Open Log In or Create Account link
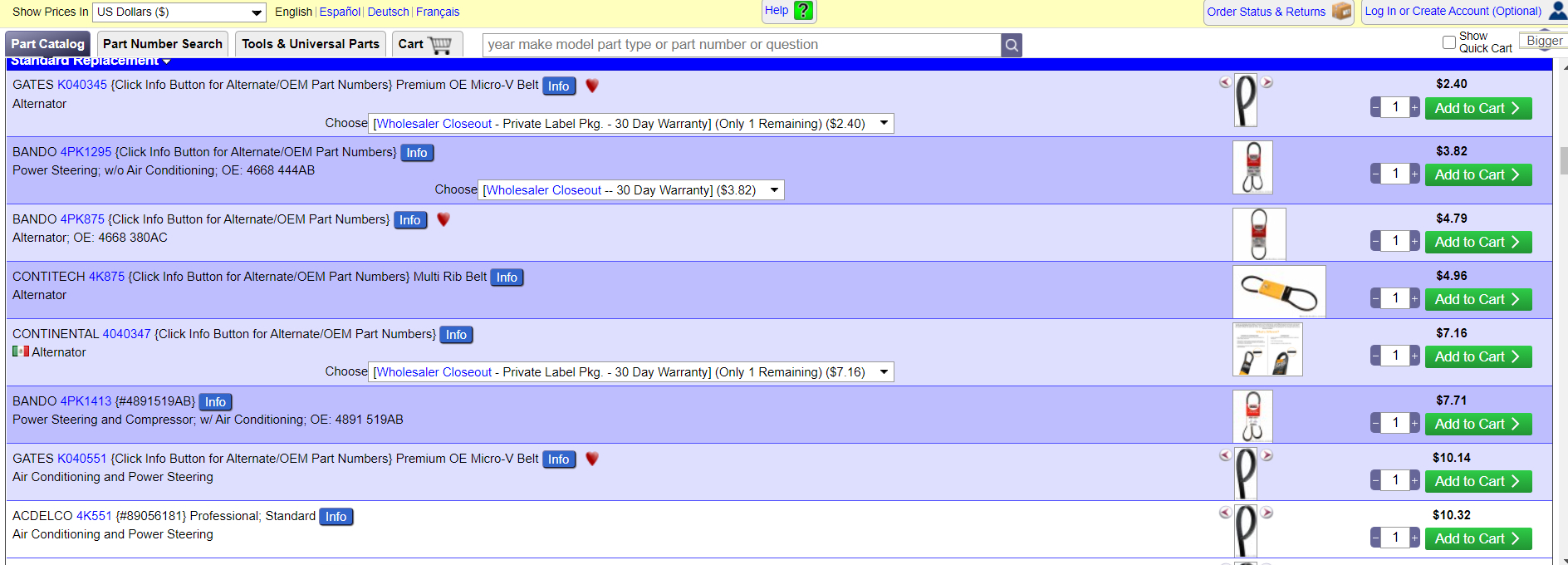 (x=1453, y=11)
